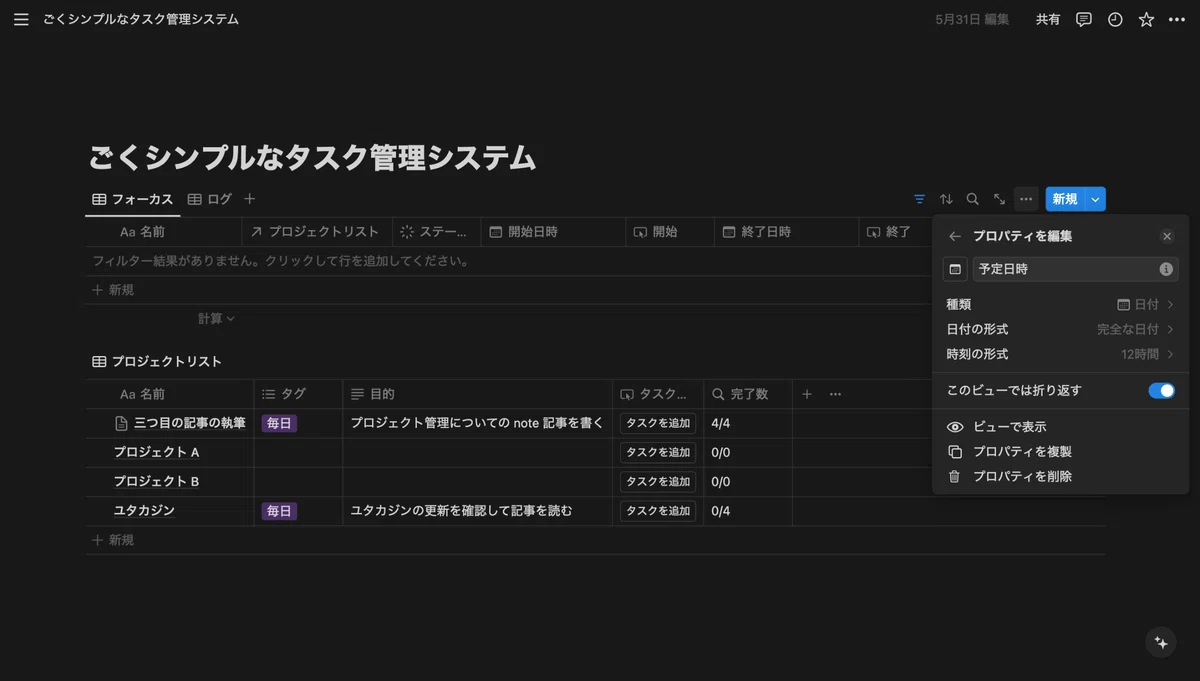The width and height of the screenshot is (1200, 681).
Task: Open the ユタカジン row title
Action: tap(144, 511)
